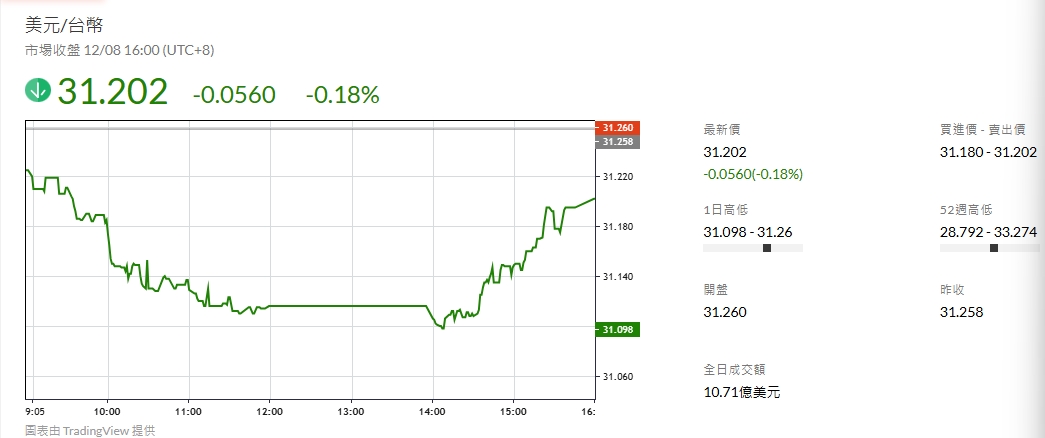Click the large 31.202 current price

pos(112,92)
